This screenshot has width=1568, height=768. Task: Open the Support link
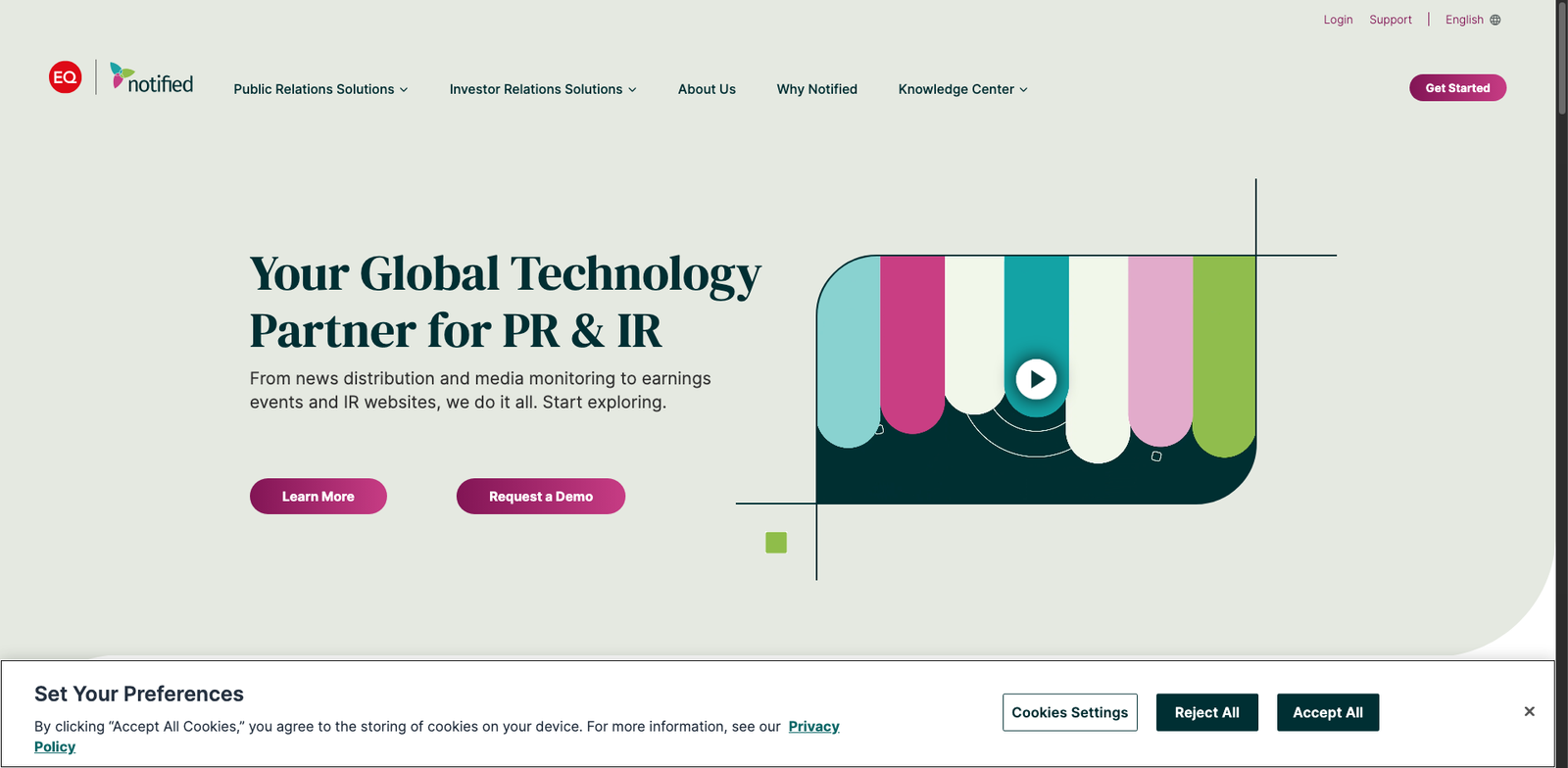click(x=1391, y=20)
